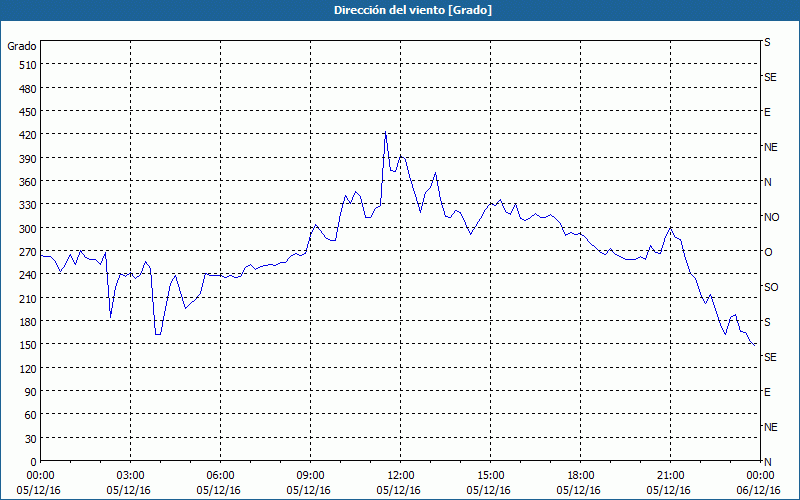This screenshot has height=500, width=800.
Task: Click the 'NE' compass label near 30 line
Action: (771, 427)
